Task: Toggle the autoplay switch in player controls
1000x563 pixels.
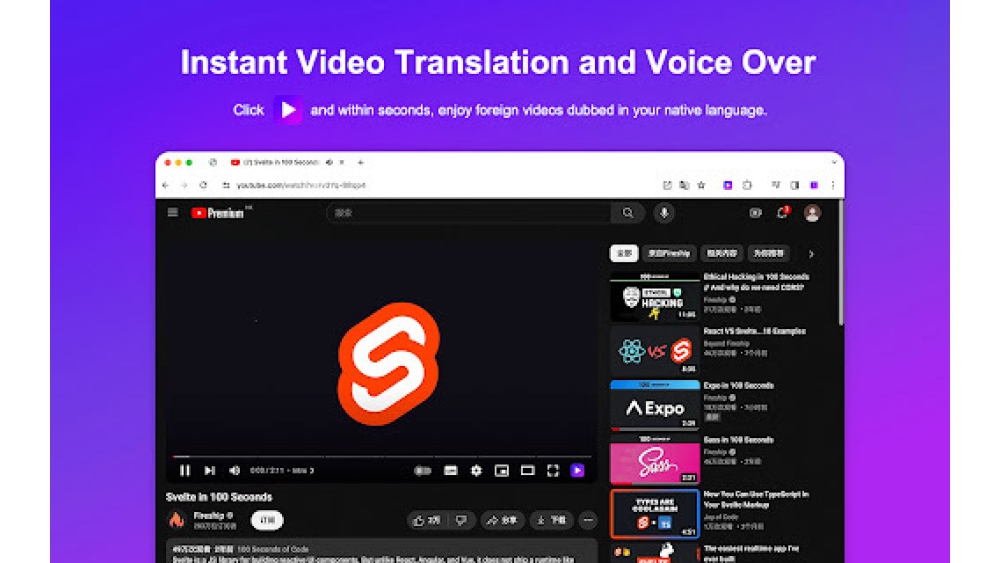Action: coord(422,471)
